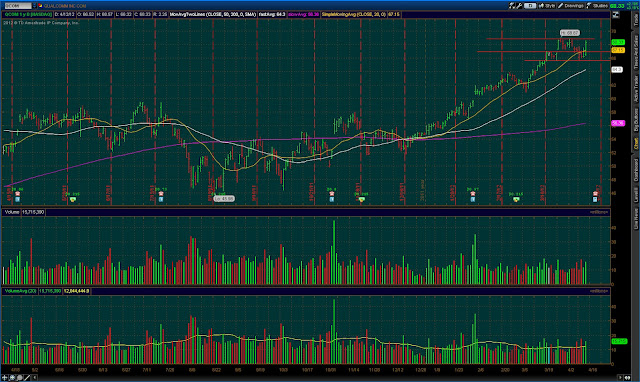The width and height of the screenshot is (640, 382).
Task: Open the Drawings tool menu
Action: pos(571,6)
